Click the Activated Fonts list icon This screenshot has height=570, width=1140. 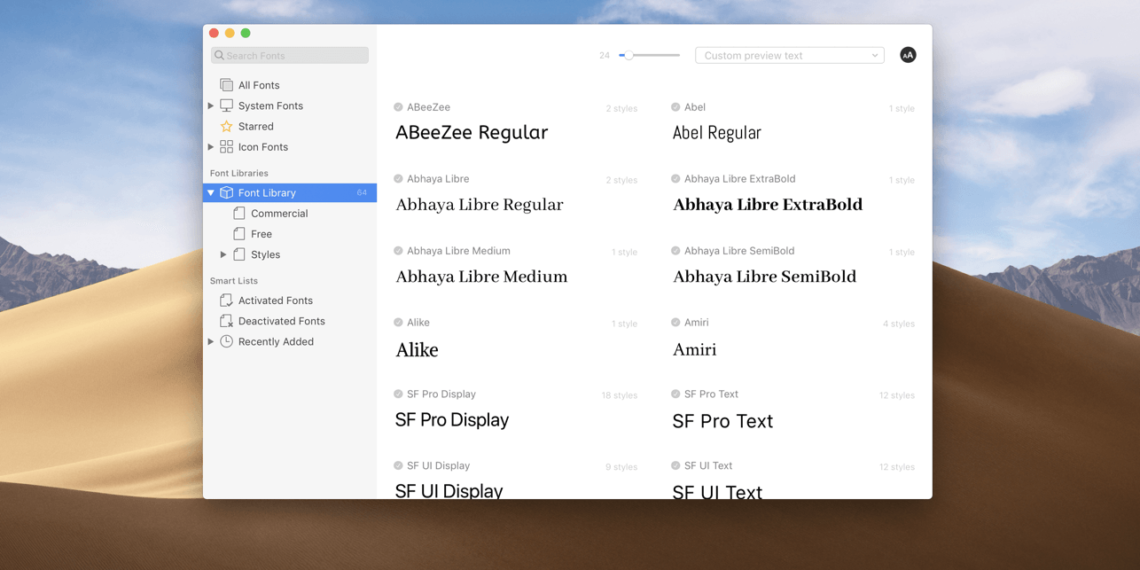(226, 300)
